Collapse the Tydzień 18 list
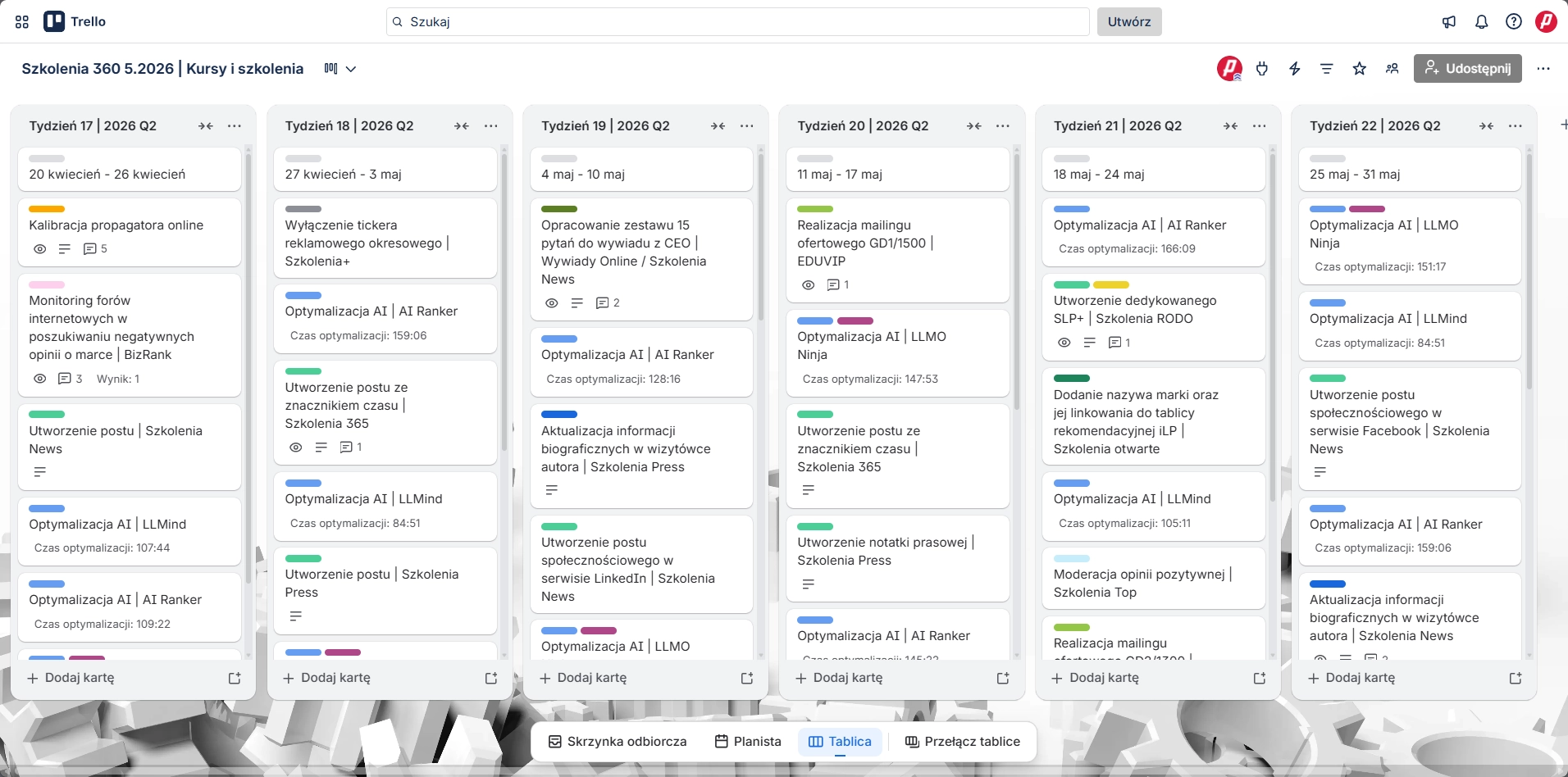The width and height of the screenshot is (1568, 777). coord(462,126)
